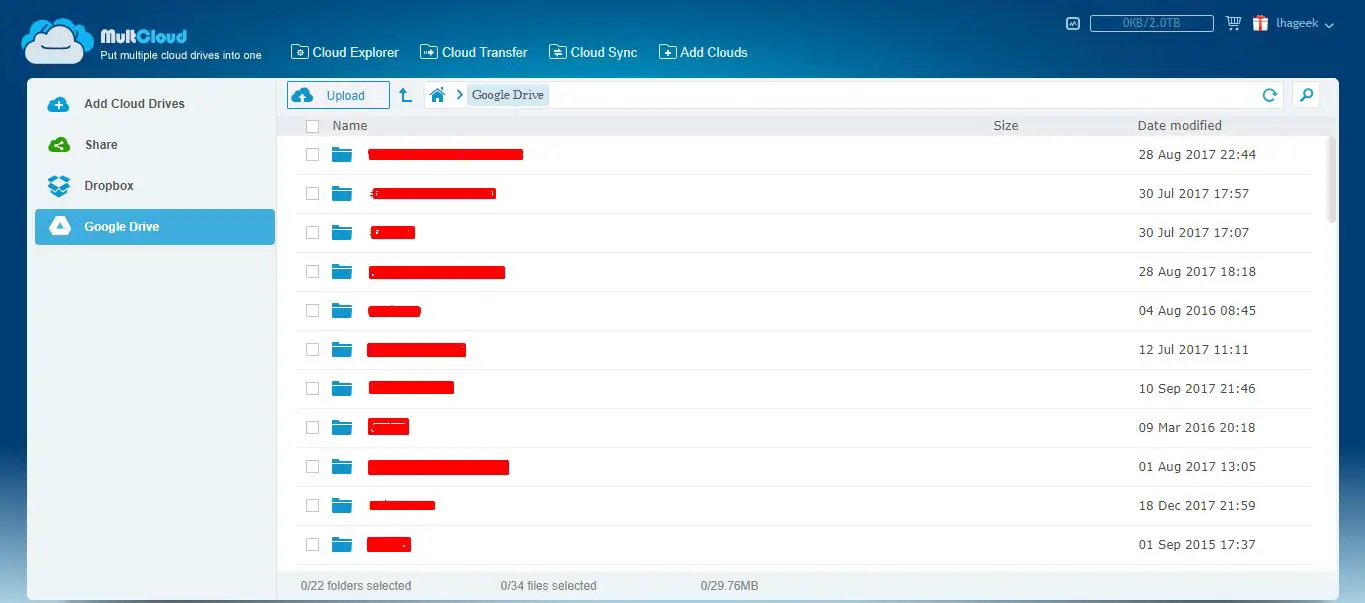Check the folder dated 09 Mar 2016 20:18
1365x603 pixels.
[x=313, y=428]
